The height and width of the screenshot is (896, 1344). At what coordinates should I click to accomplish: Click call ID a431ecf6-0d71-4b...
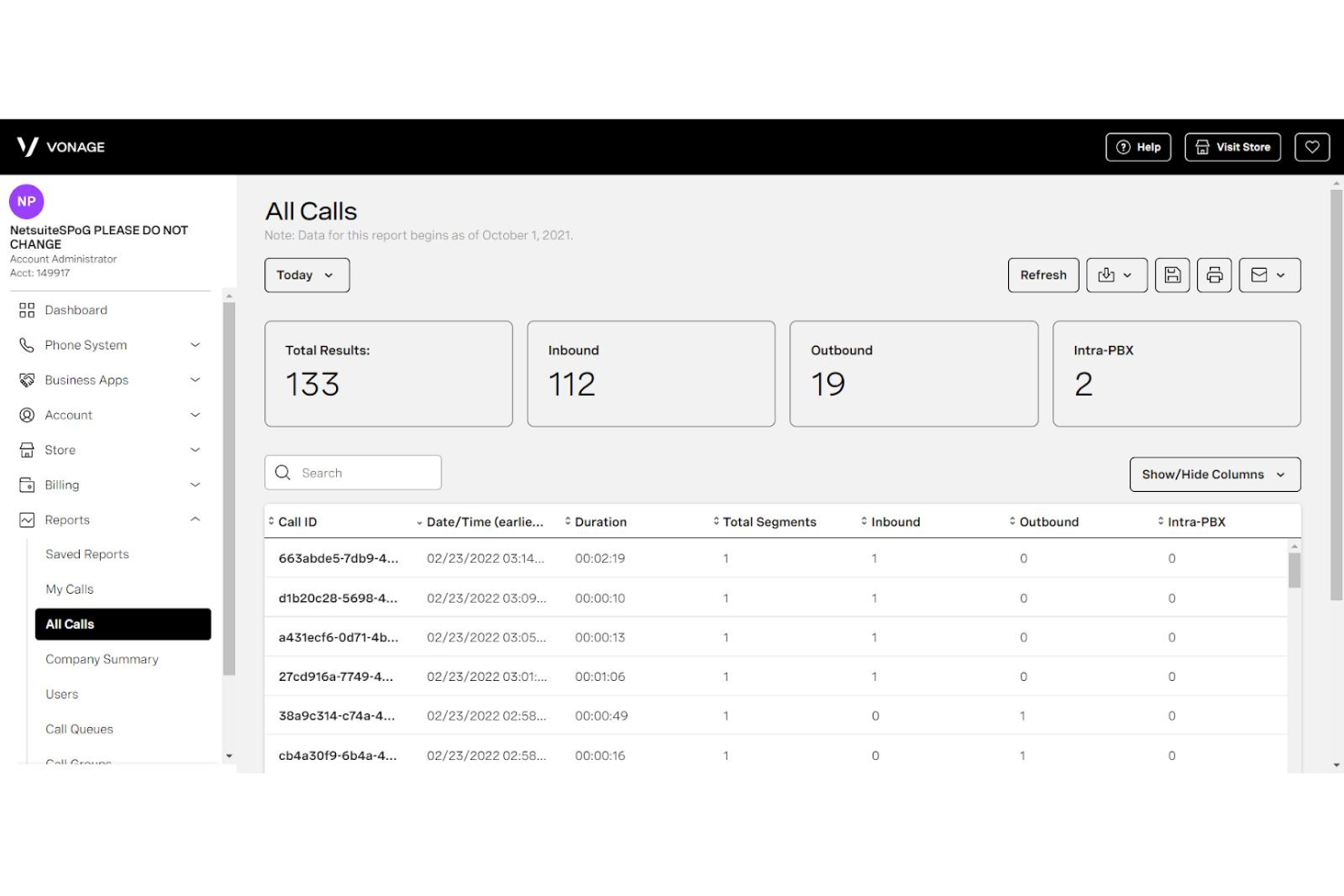coord(338,637)
